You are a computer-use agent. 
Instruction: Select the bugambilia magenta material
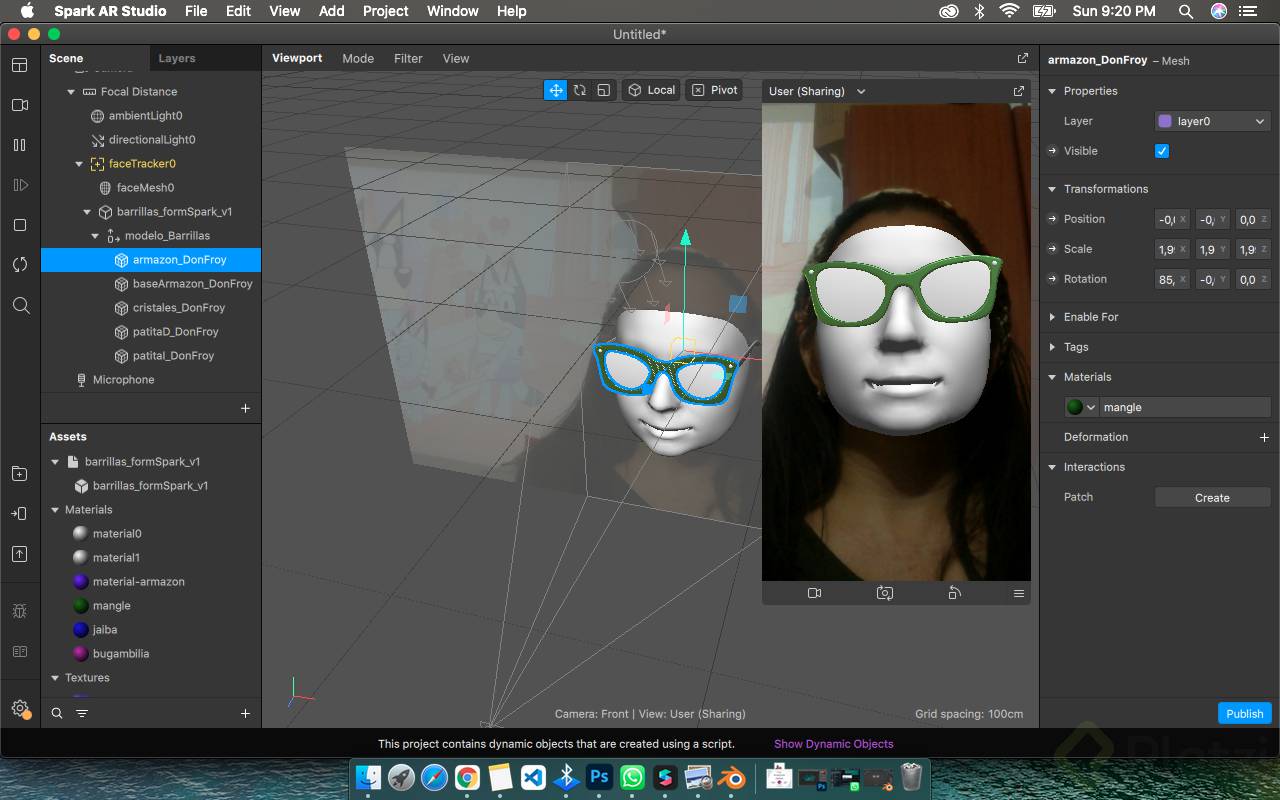coord(120,654)
